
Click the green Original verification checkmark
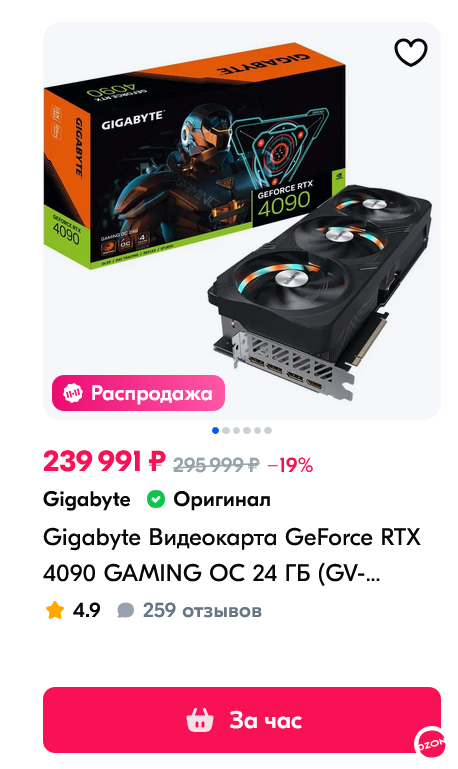156,499
